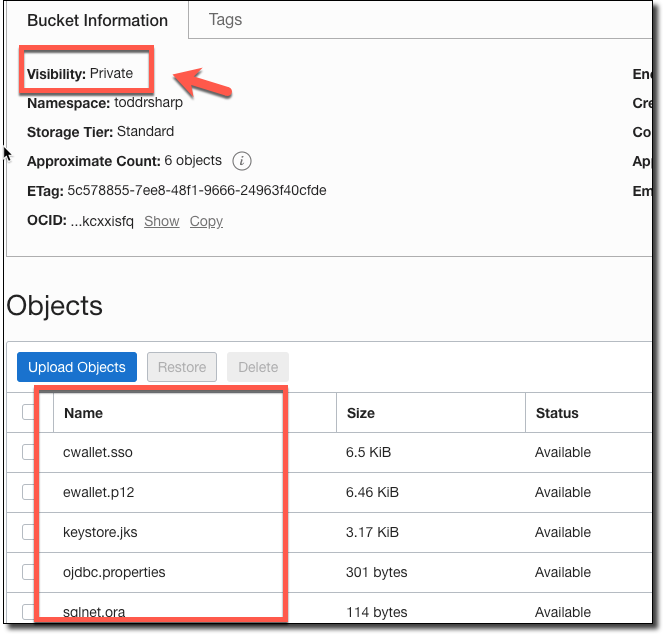Image resolution: width=663 pixels, height=634 pixels.
Task: Select the Bucket Information tab
Action: pos(97,20)
